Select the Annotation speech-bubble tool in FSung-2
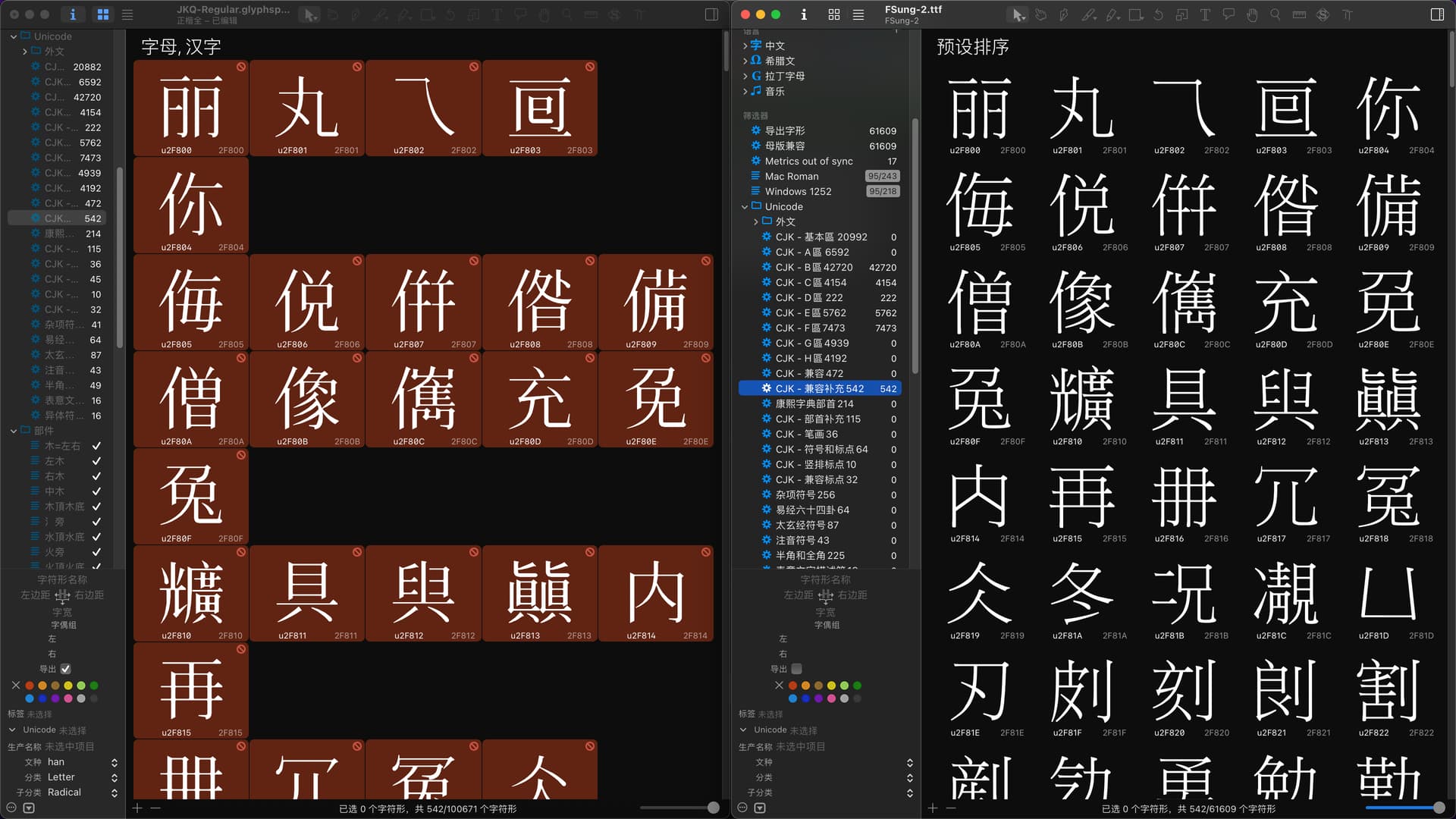This screenshot has width=1456, height=819. point(1228,14)
